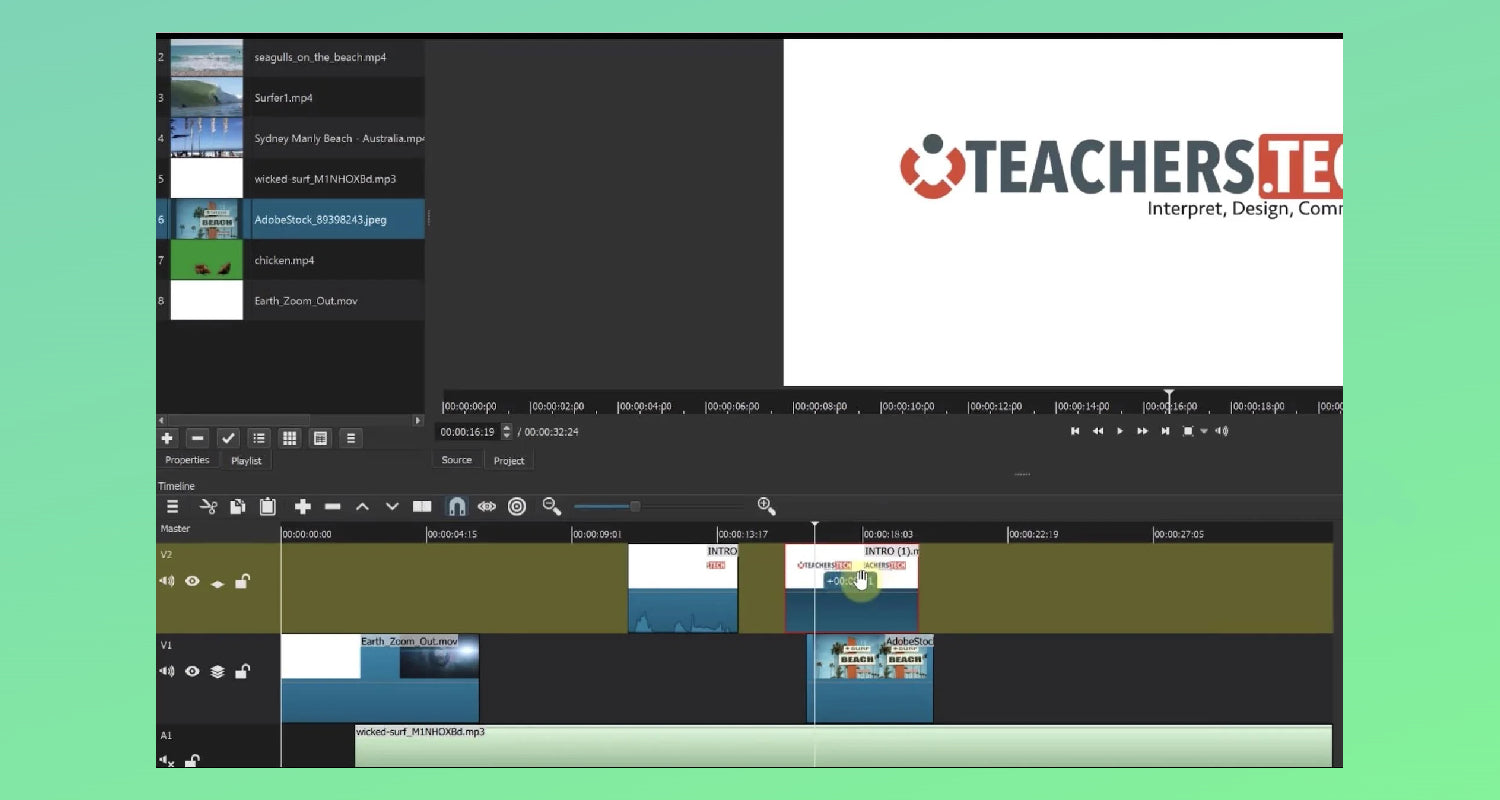Click the minus ripple delete icon in timeline toolbar
Image resolution: width=1500 pixels, height=800 pixels.
[x=333, y=507]
